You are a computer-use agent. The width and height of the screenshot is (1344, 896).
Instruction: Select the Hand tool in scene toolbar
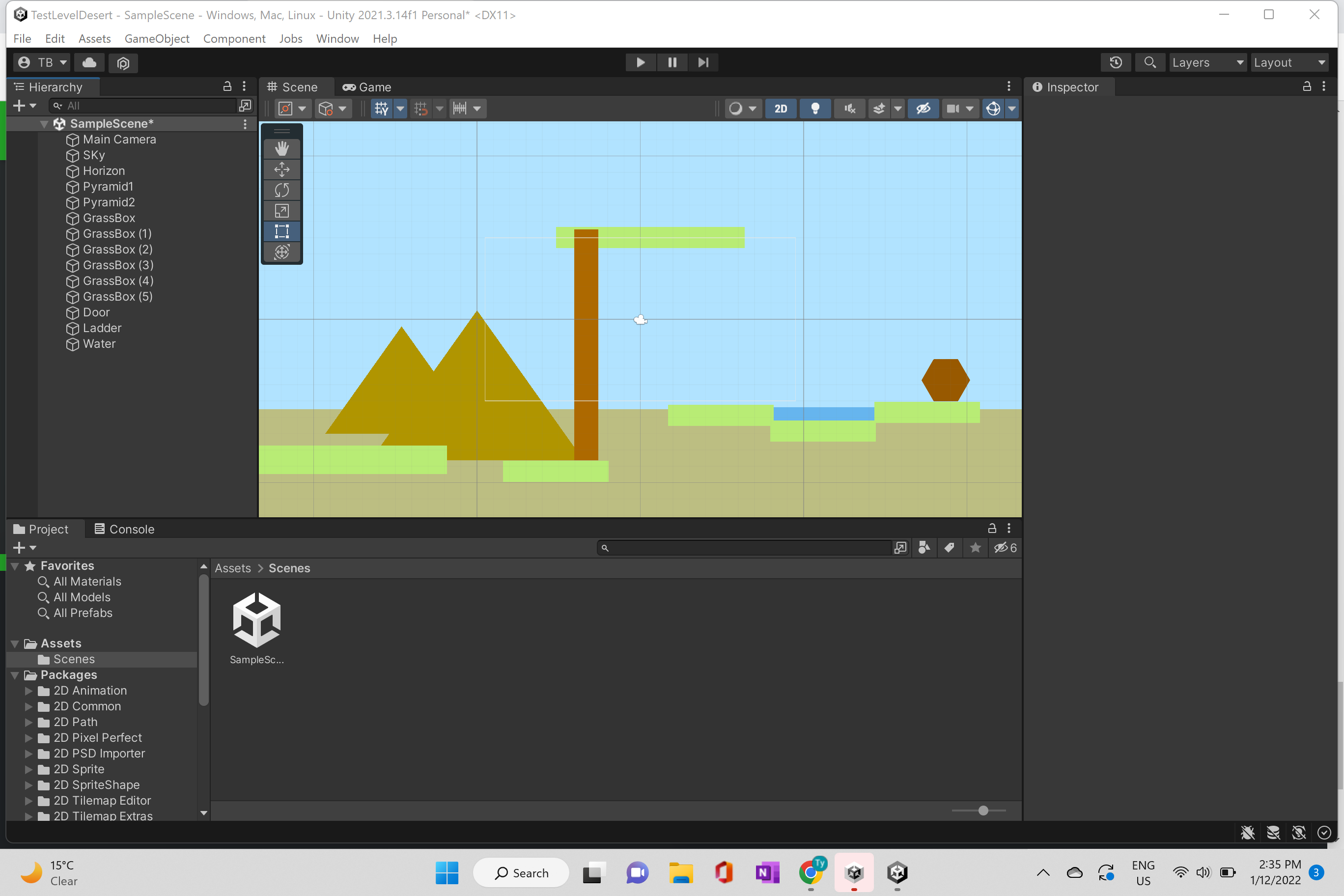(x=281, y=148)
